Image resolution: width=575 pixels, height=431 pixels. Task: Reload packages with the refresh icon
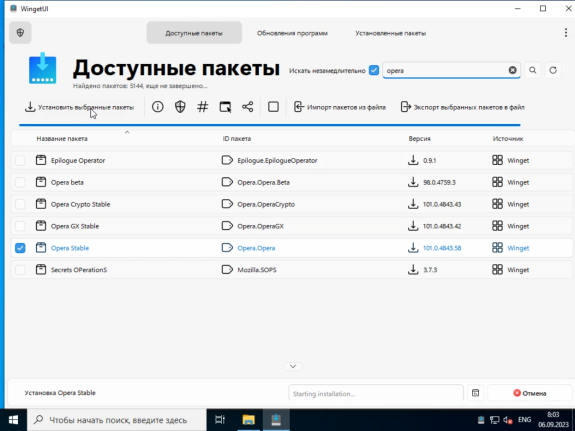tap(553, 70)
